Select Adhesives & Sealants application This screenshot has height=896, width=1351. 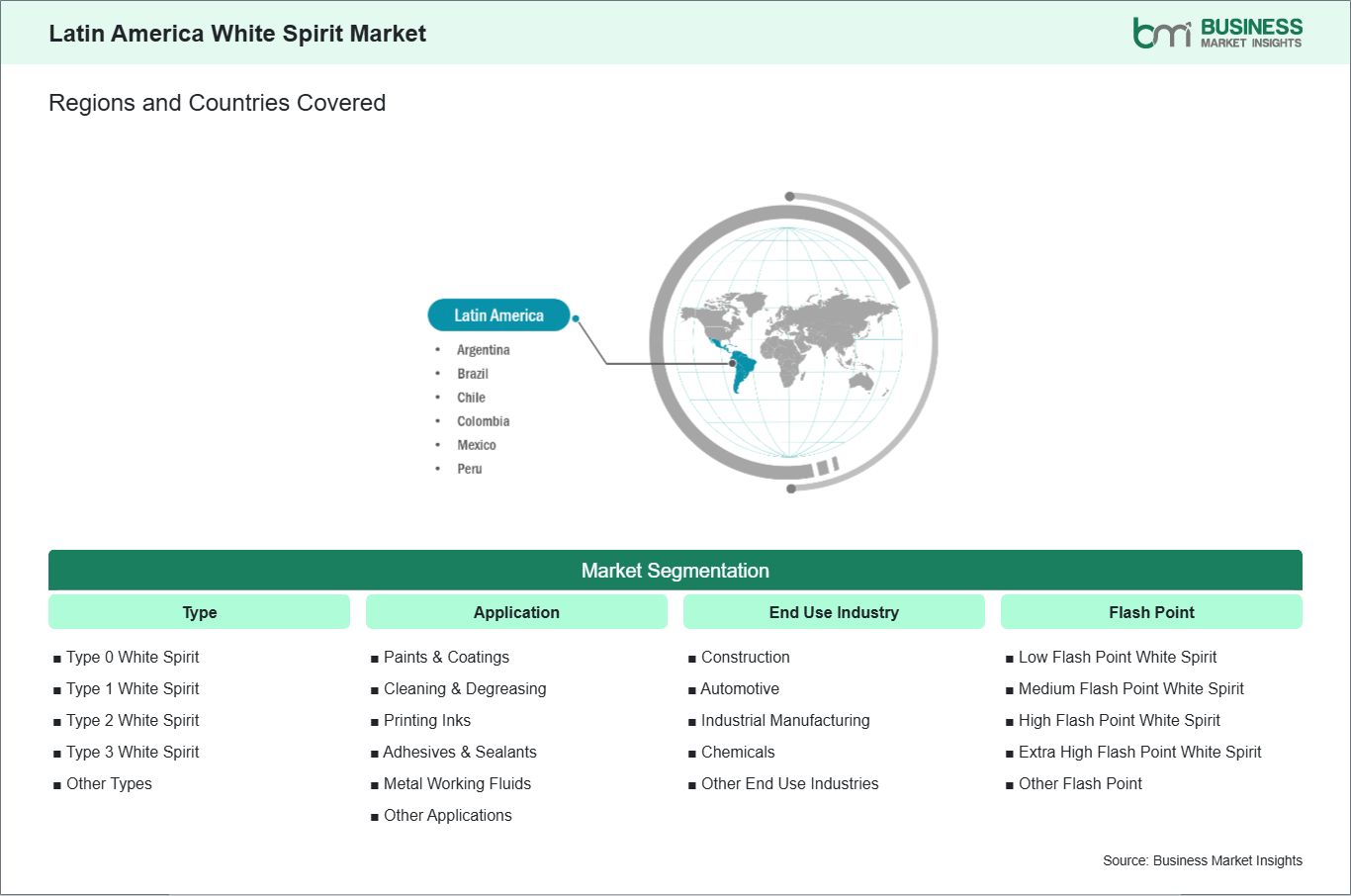coord(460,752)
